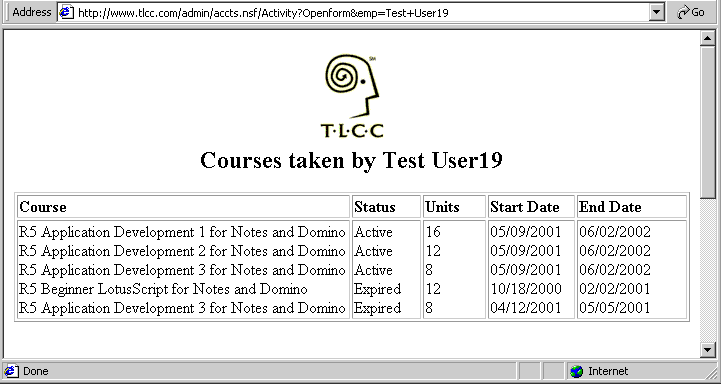Click start date 10/18/2000
This screenshot has width=721, height=384.
(526, 289)
